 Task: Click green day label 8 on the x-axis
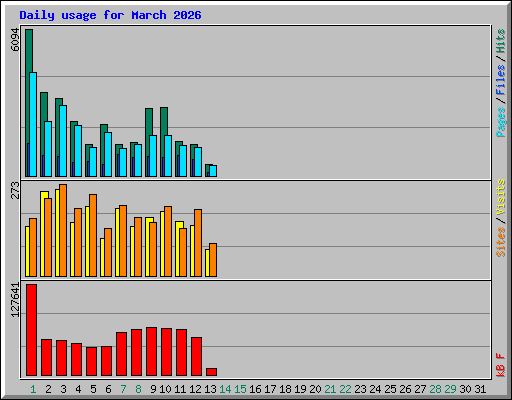tap(138, 389)
